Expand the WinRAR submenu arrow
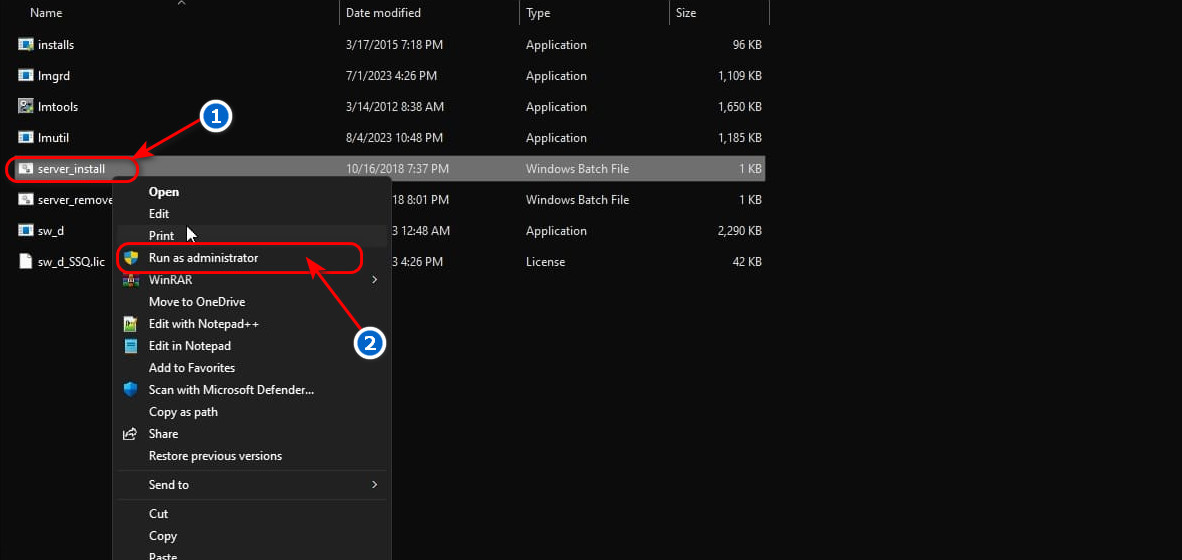Image resolution: width=1182 pixels, height=560 pixels. coord(375,280)
